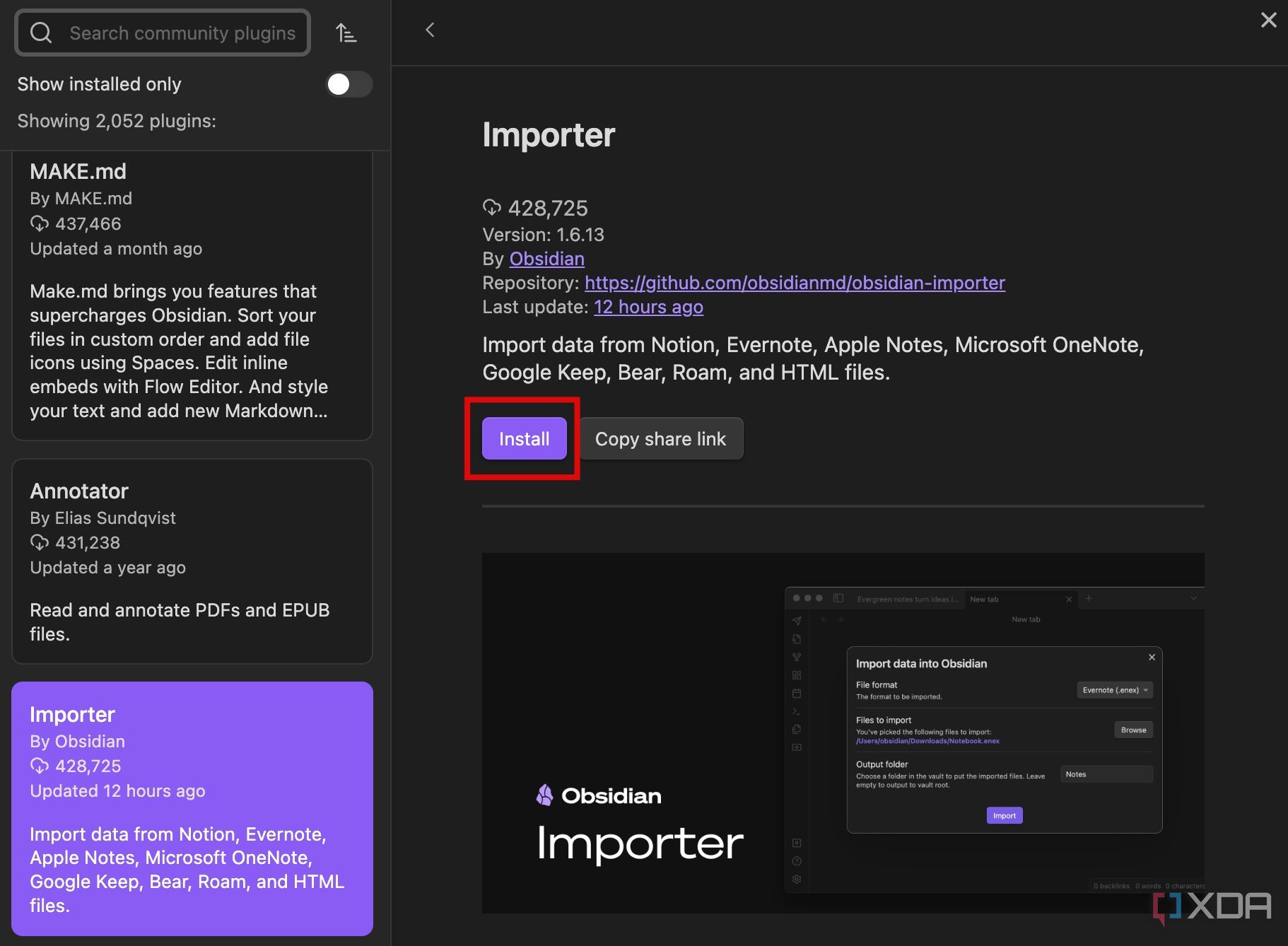Close the community plugins dialog
This screenshot has height=946, width=1288.
click(1269, 20)
